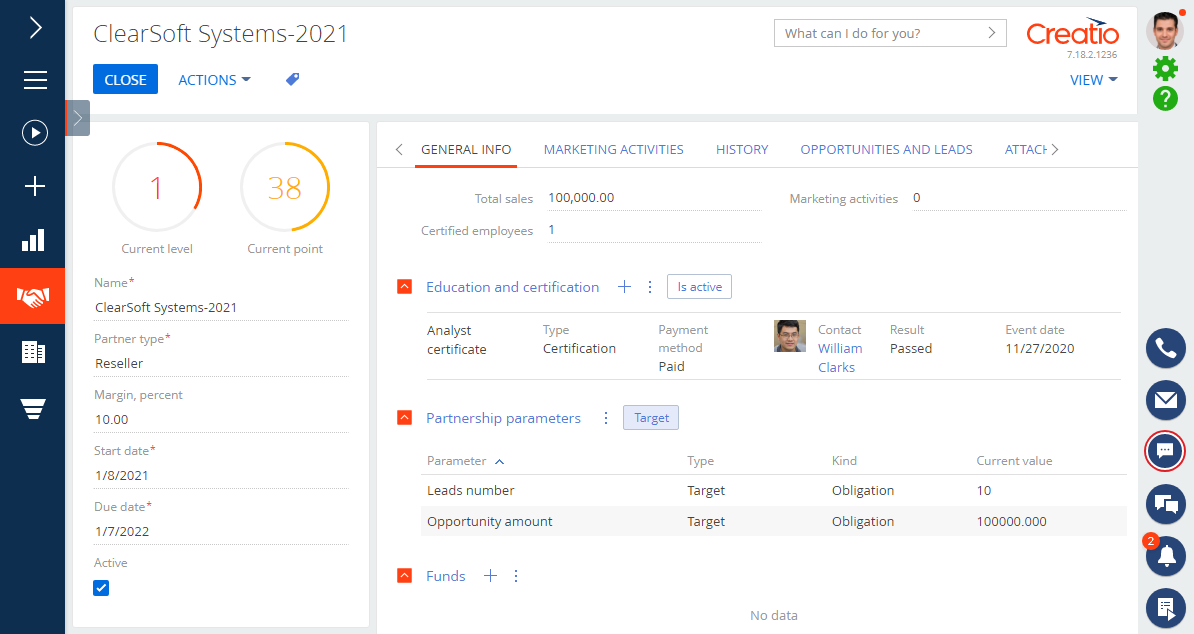1194x634 pixels.
Task: Sort by the Parameter column header
Action: click(x=457, y=460)
